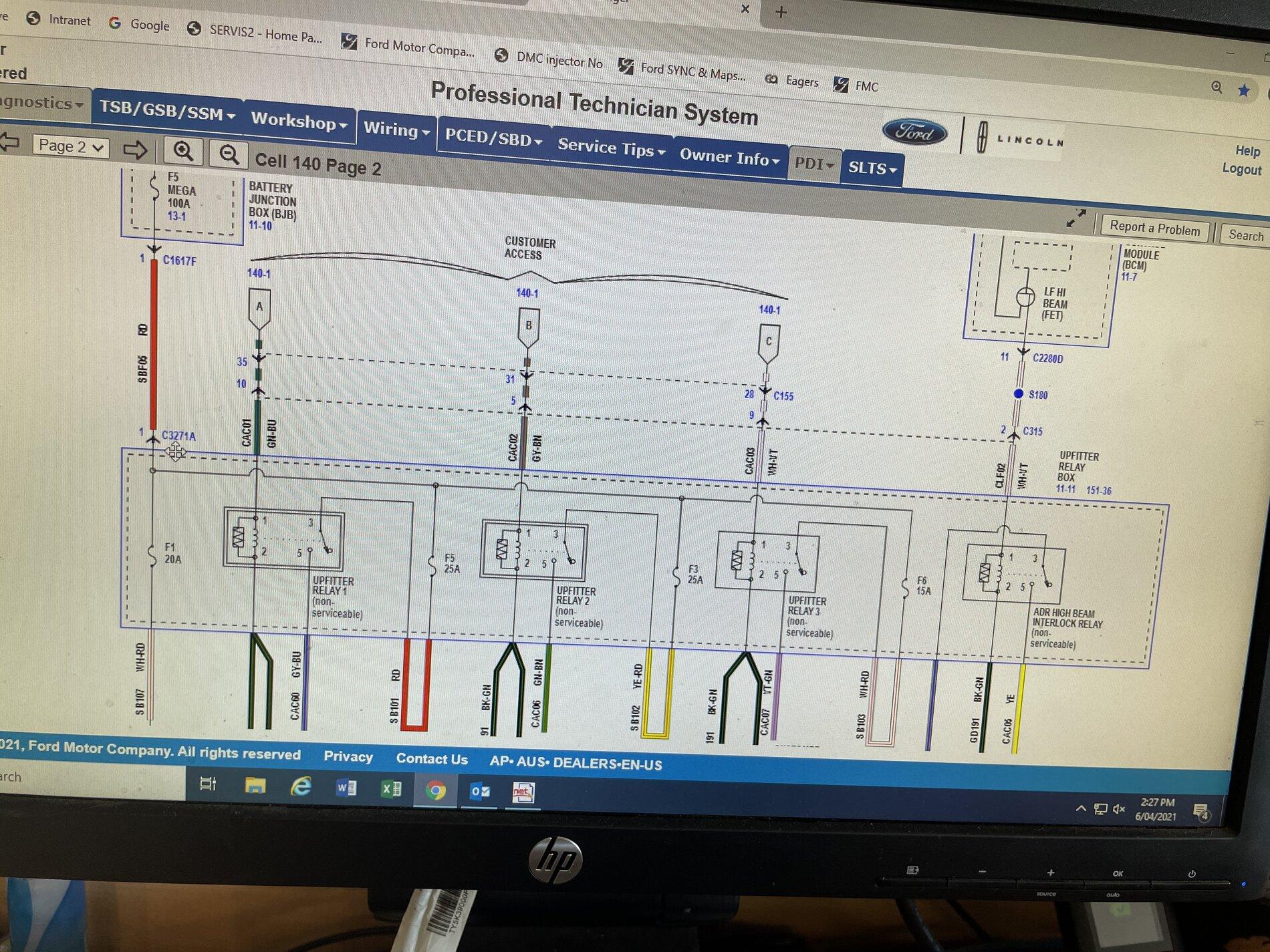This screenshot has width=1270, height=952.
Task: Expand diagram to full screen
Action: [x=1075, y=218]
